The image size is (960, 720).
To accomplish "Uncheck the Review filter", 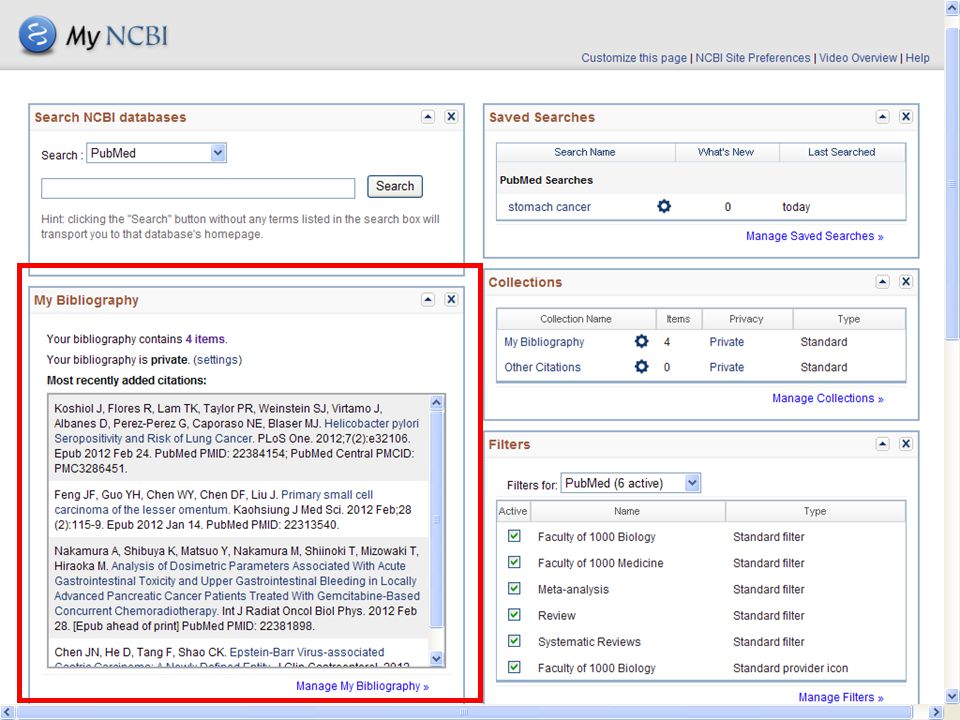I will [x=514, y=615].
